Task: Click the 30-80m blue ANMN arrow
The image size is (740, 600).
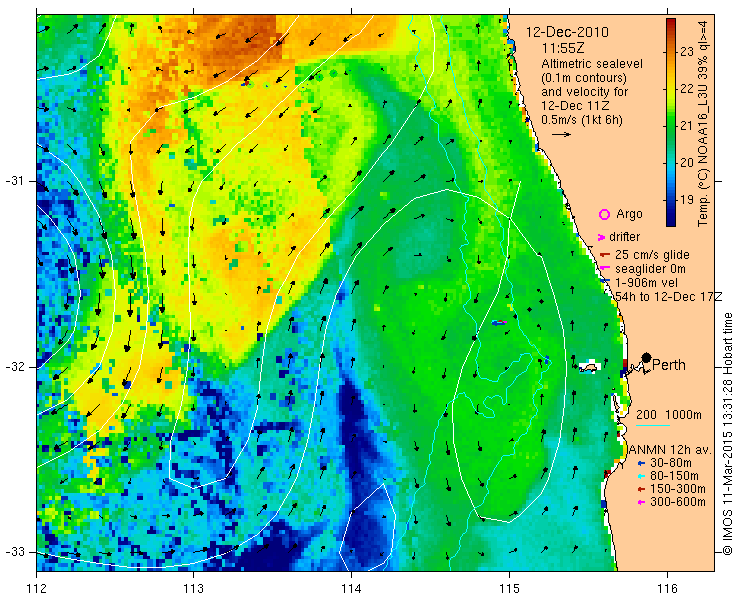Action: click(641, 463)
